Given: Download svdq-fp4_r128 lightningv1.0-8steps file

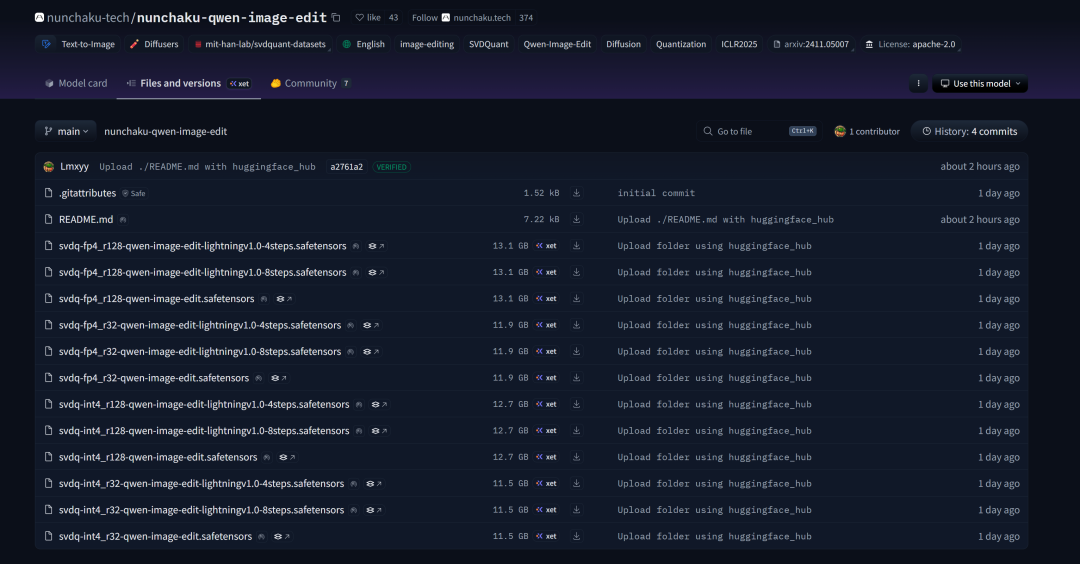Looking at the screenshot, I should point(577,272).
